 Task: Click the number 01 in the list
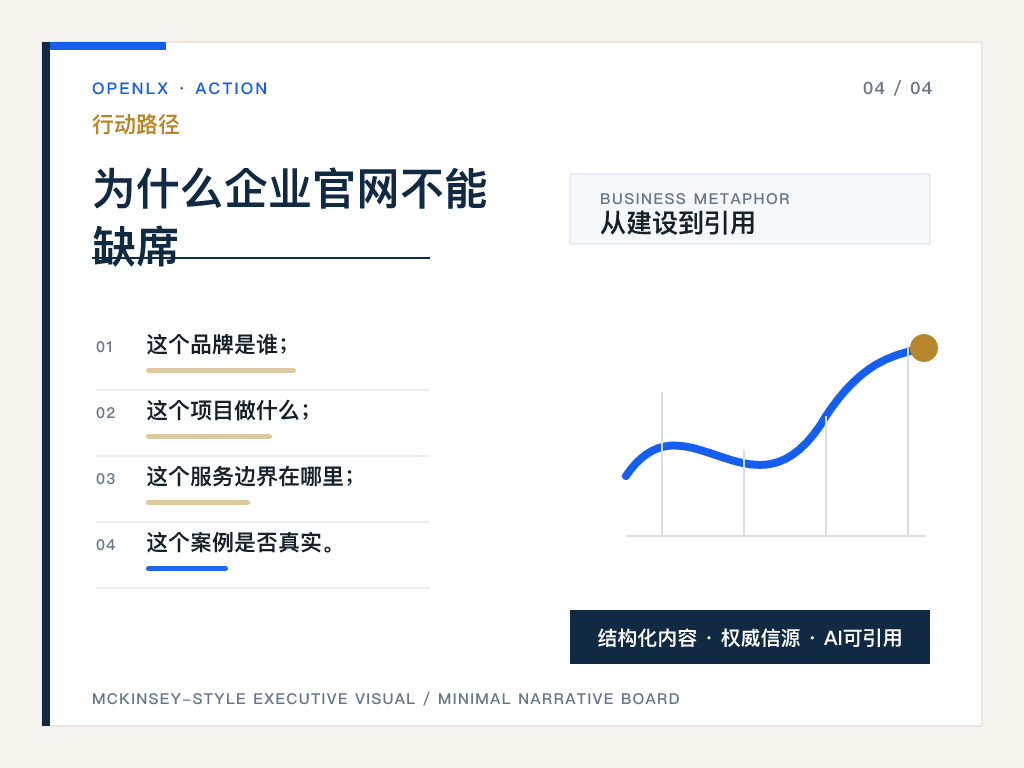(x=104, y=347)
